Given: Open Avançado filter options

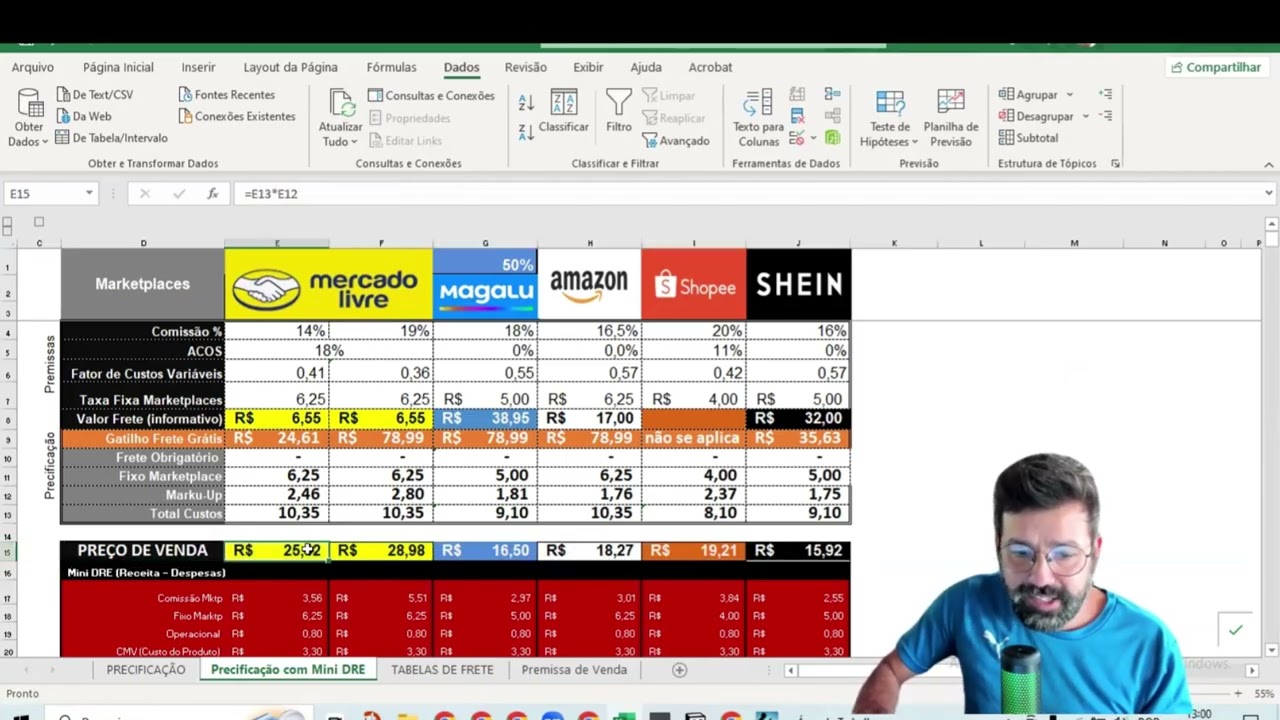Looking at the screenshot, I should pyautogui.click(x=676, y=141).
